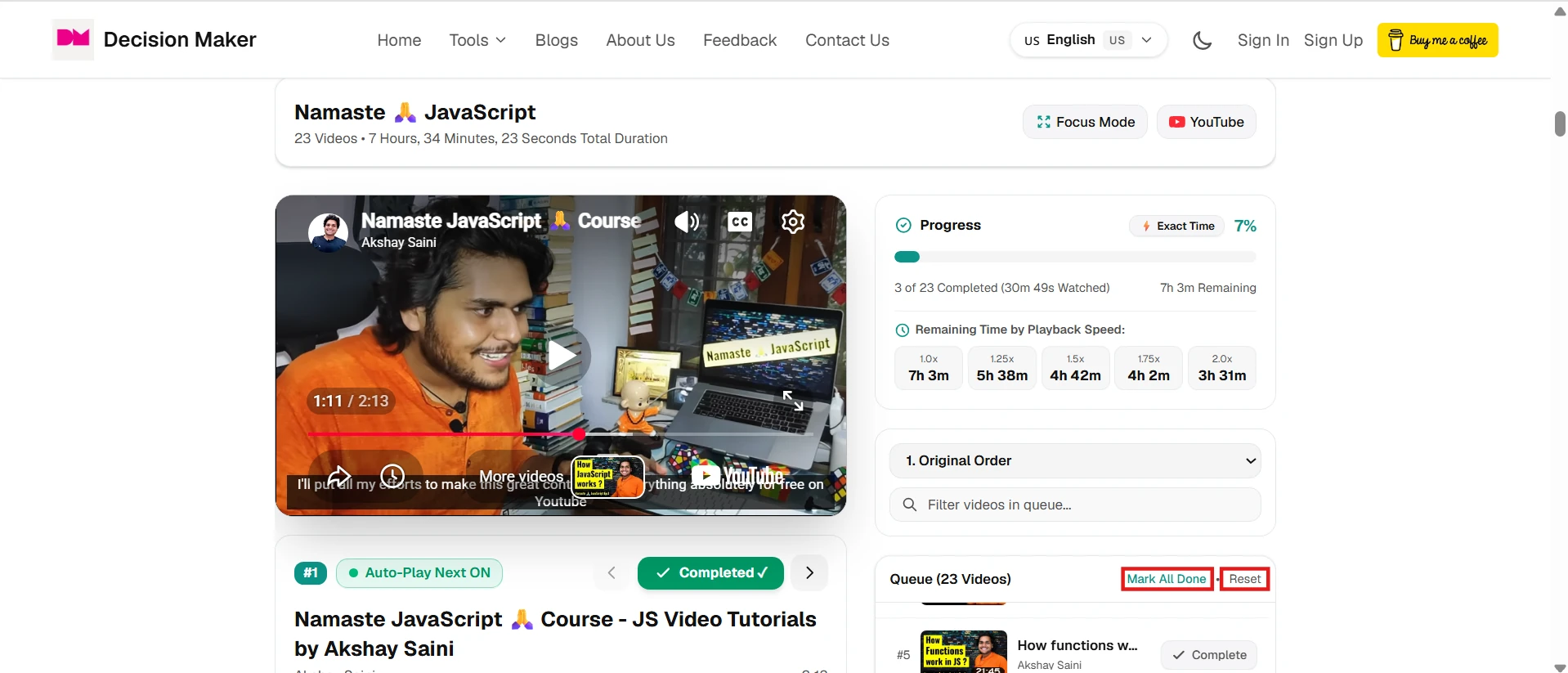Image resolution: width=1568 pixels, height=673 pixels.
Task: Click Mark All Done
Action: pyautogui.click(x=1167, y=579)
